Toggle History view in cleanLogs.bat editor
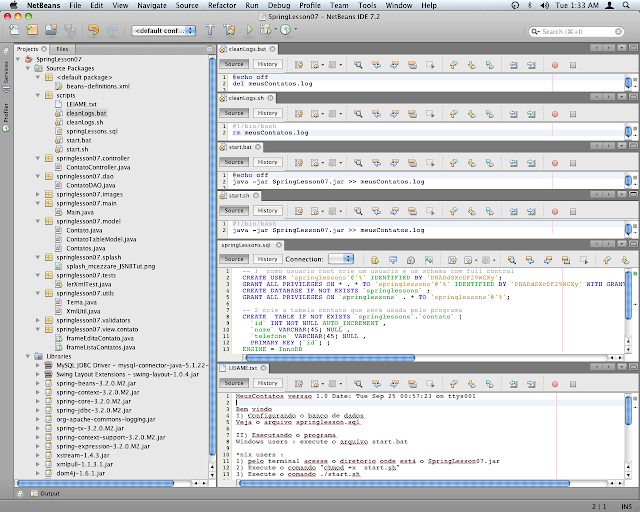The height and width of the screenshot is (512, 640). pyautogui.click(x=267, y=64)
